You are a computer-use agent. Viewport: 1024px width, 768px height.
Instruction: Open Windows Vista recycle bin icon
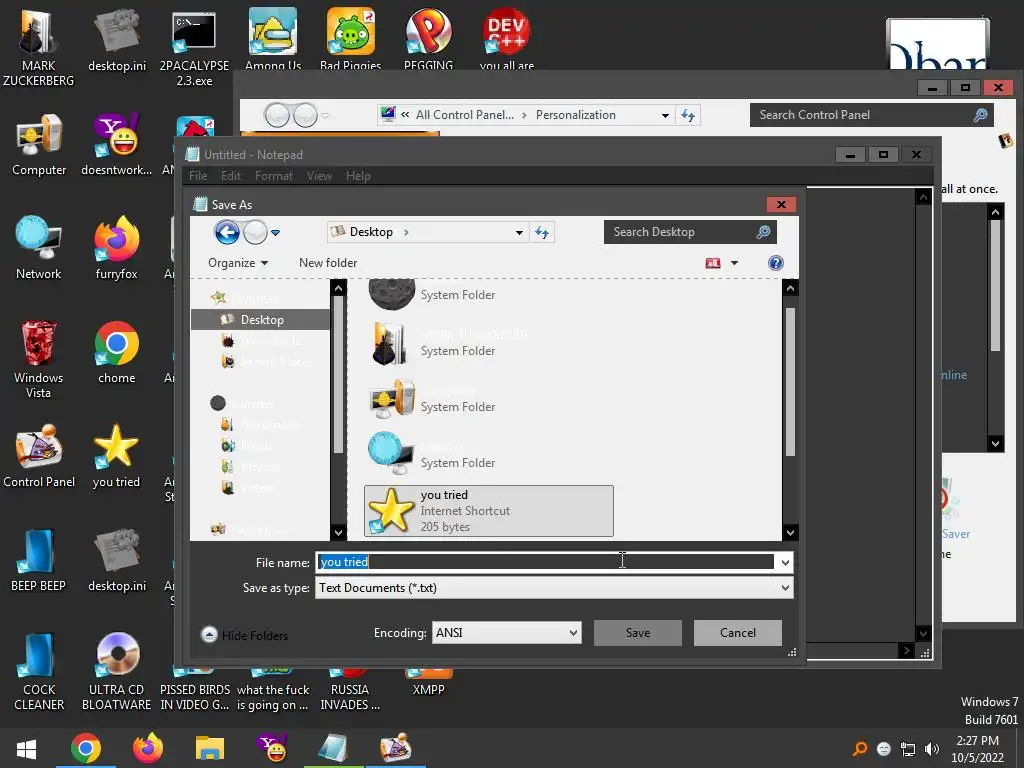(x=39, y=359)
